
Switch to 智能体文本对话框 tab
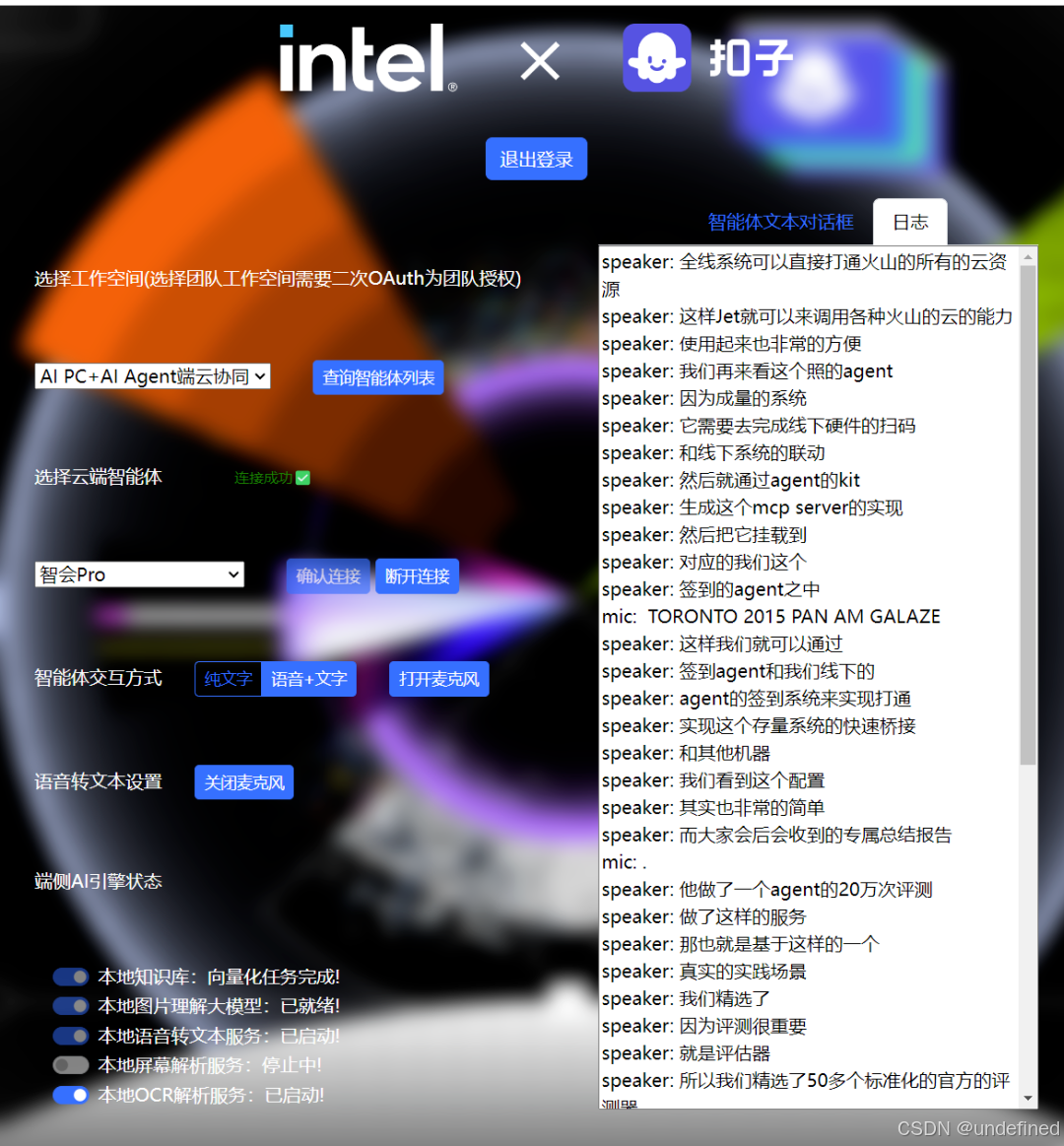[780, 222]
